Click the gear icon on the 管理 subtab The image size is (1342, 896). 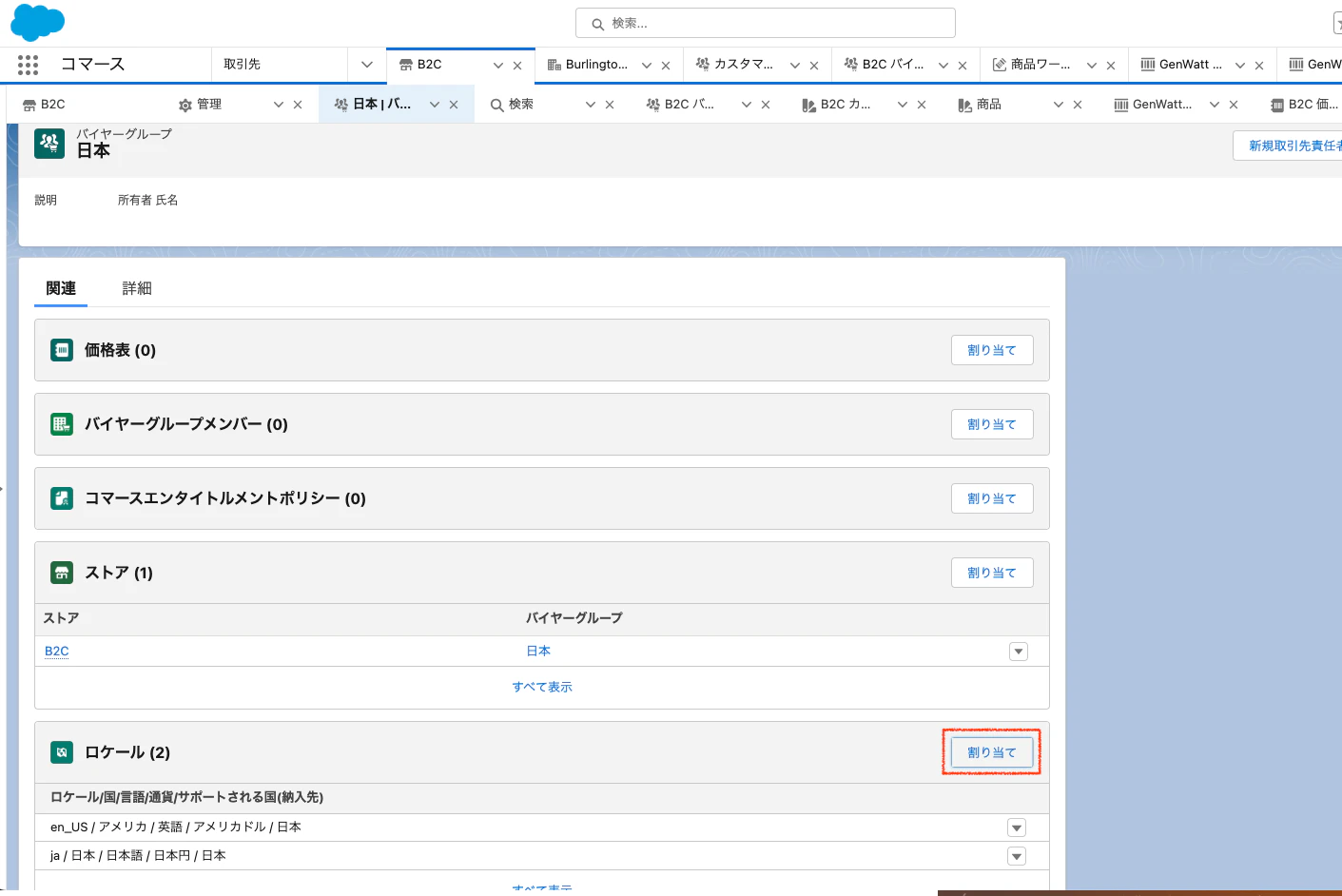coord(185,105)
